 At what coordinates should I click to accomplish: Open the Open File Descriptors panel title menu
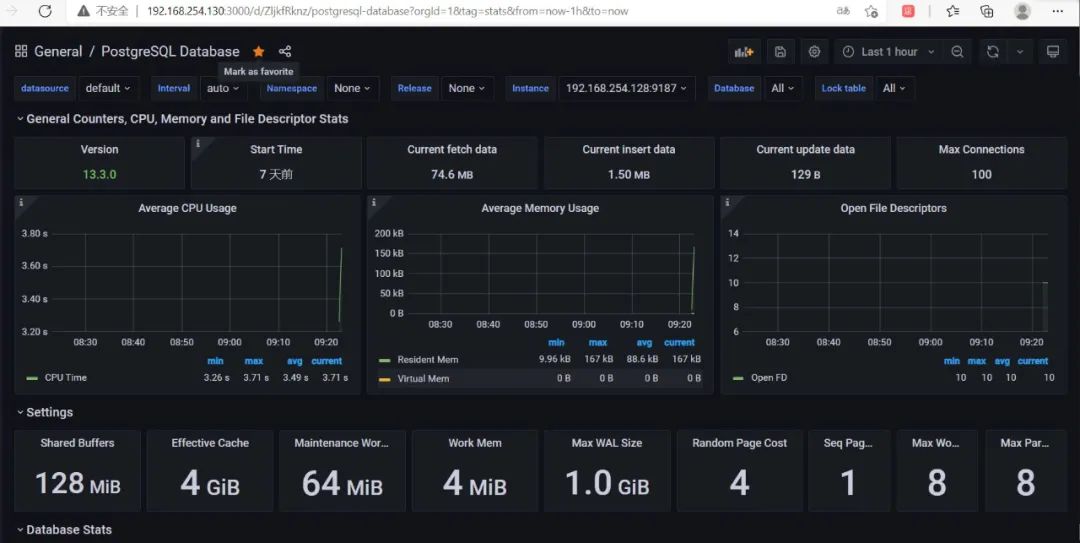pos(893,208)
